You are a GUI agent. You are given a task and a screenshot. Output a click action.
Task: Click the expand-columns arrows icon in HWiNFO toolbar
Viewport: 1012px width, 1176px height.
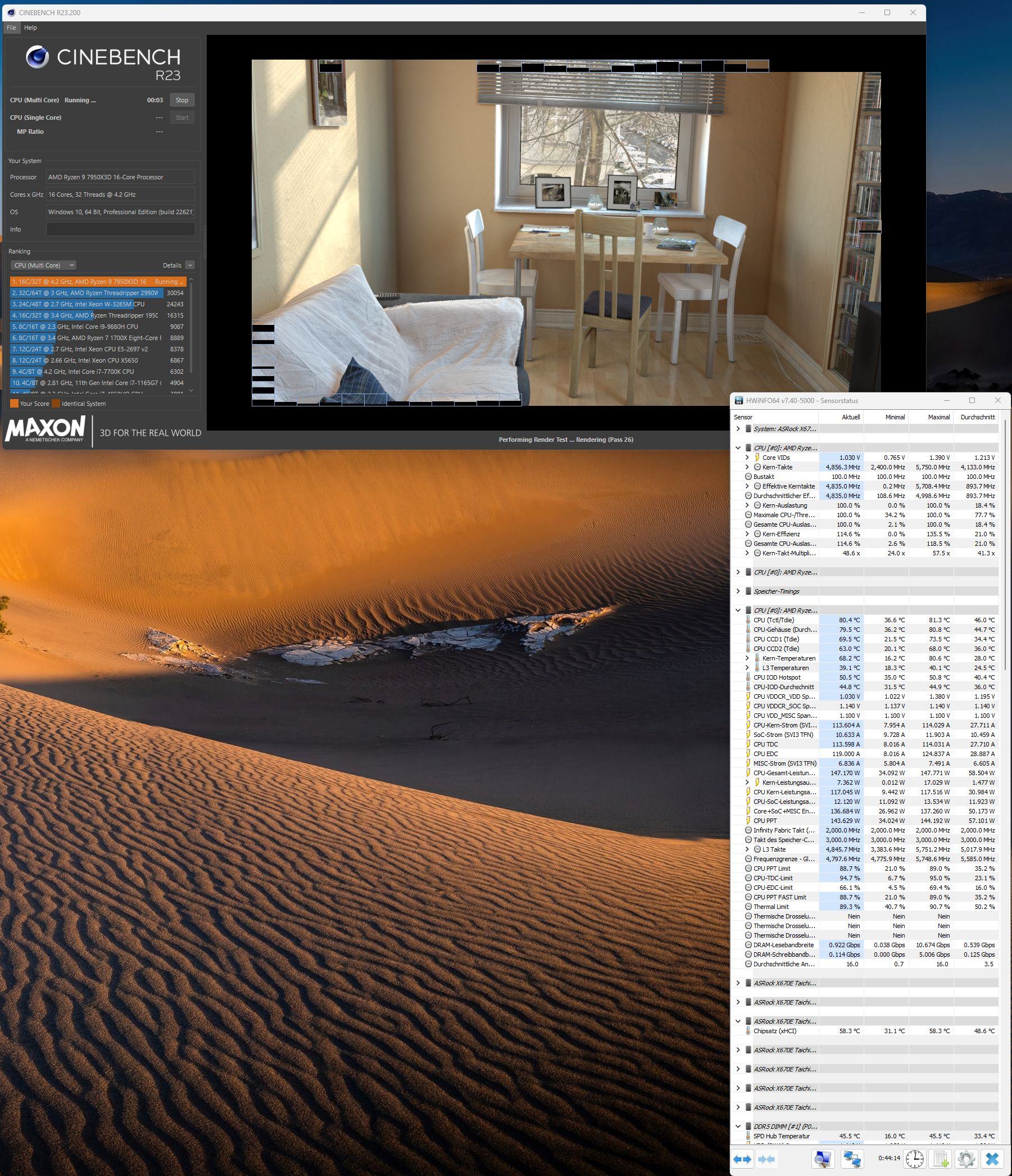click(x=742, y=1159)
